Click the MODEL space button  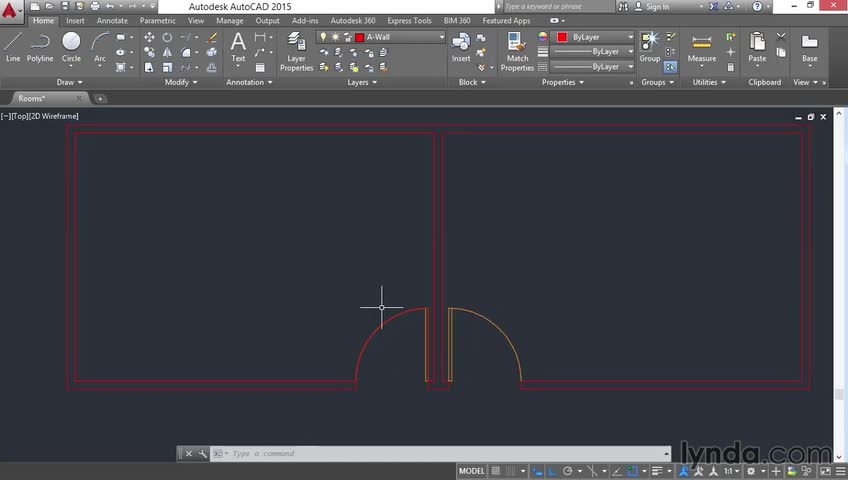pos(472,471)
